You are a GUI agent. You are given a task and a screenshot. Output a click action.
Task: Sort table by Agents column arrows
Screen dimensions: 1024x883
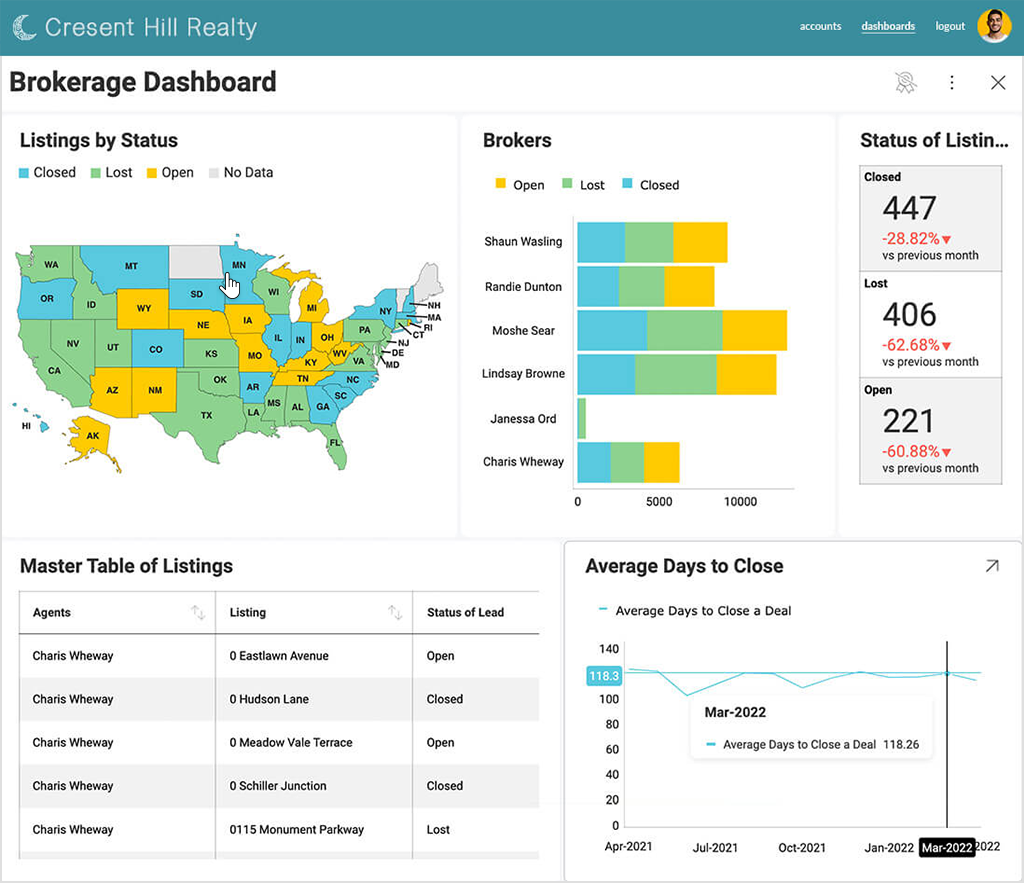pyautogui.click(x=198, y=612)
